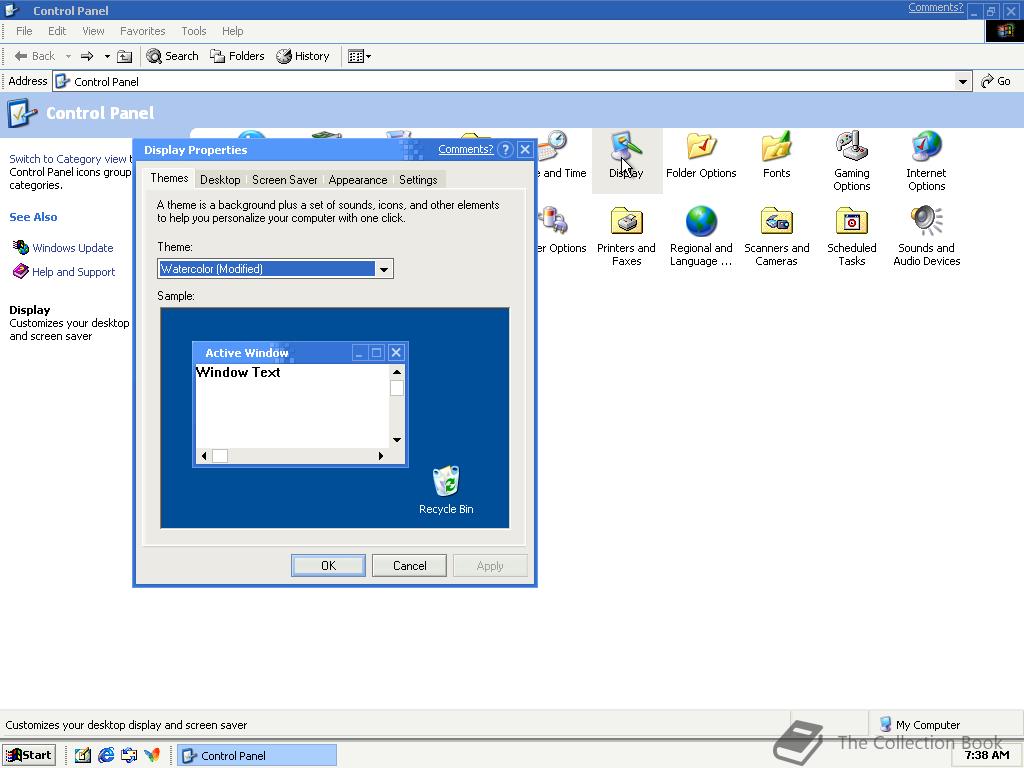Click the Address bar field
Image resolution: width=1024 pixels, height=768 pixels.
[511, 82]
